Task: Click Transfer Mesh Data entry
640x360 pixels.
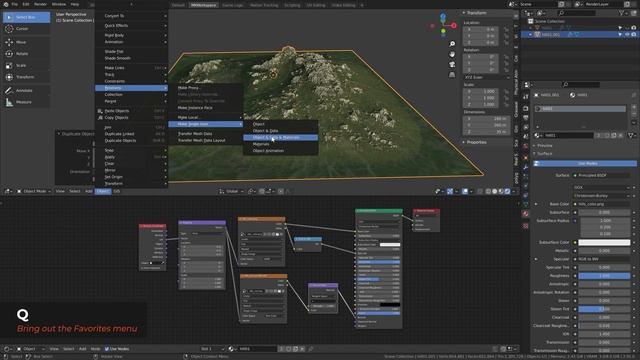Action: (206, 134)
